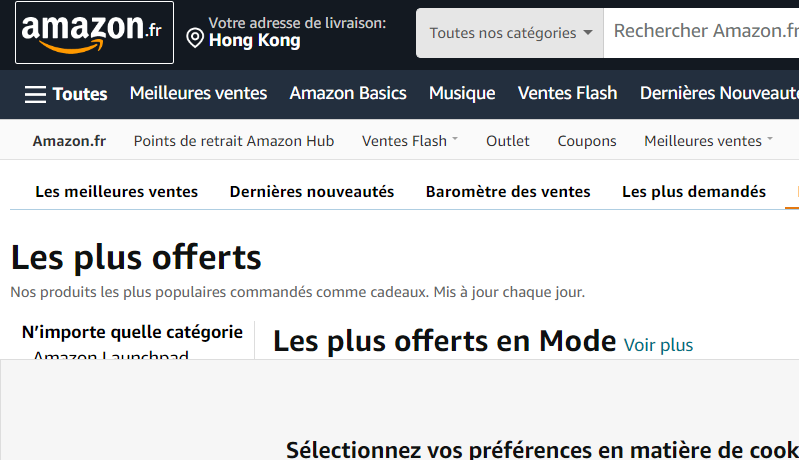
Task: Click the Voir plus link for Mode
Action: pos(658,345)
